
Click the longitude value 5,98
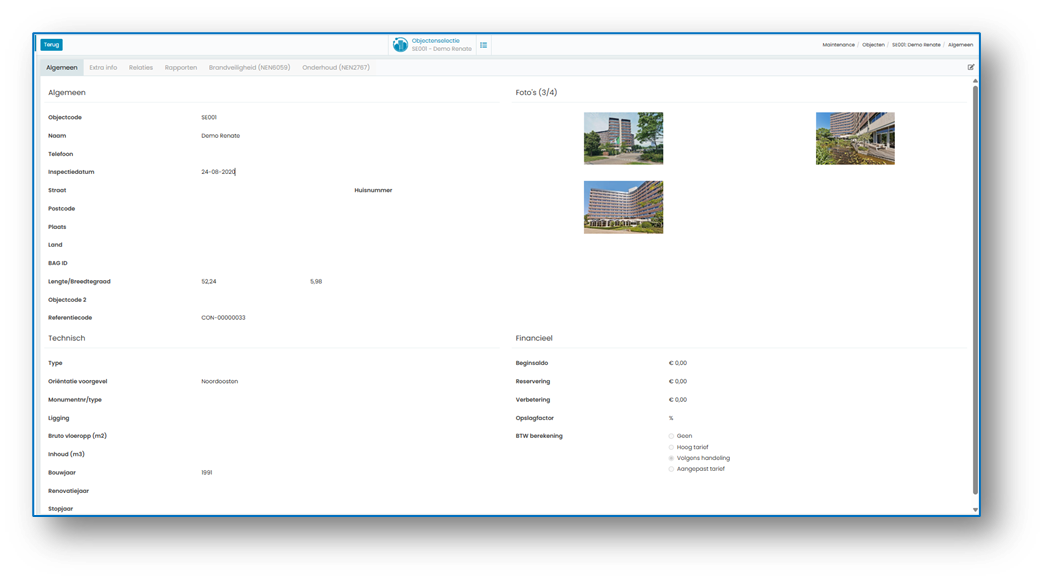click(x=316, y=282)
